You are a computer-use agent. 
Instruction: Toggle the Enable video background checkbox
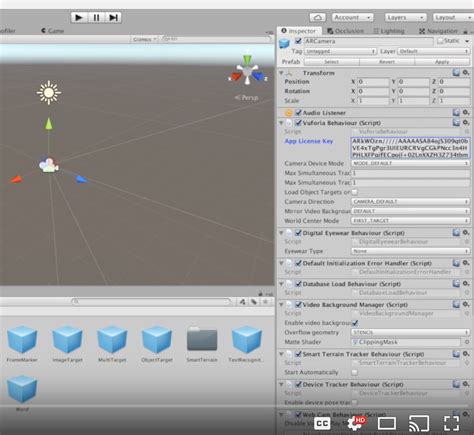[x=355, y=323]
